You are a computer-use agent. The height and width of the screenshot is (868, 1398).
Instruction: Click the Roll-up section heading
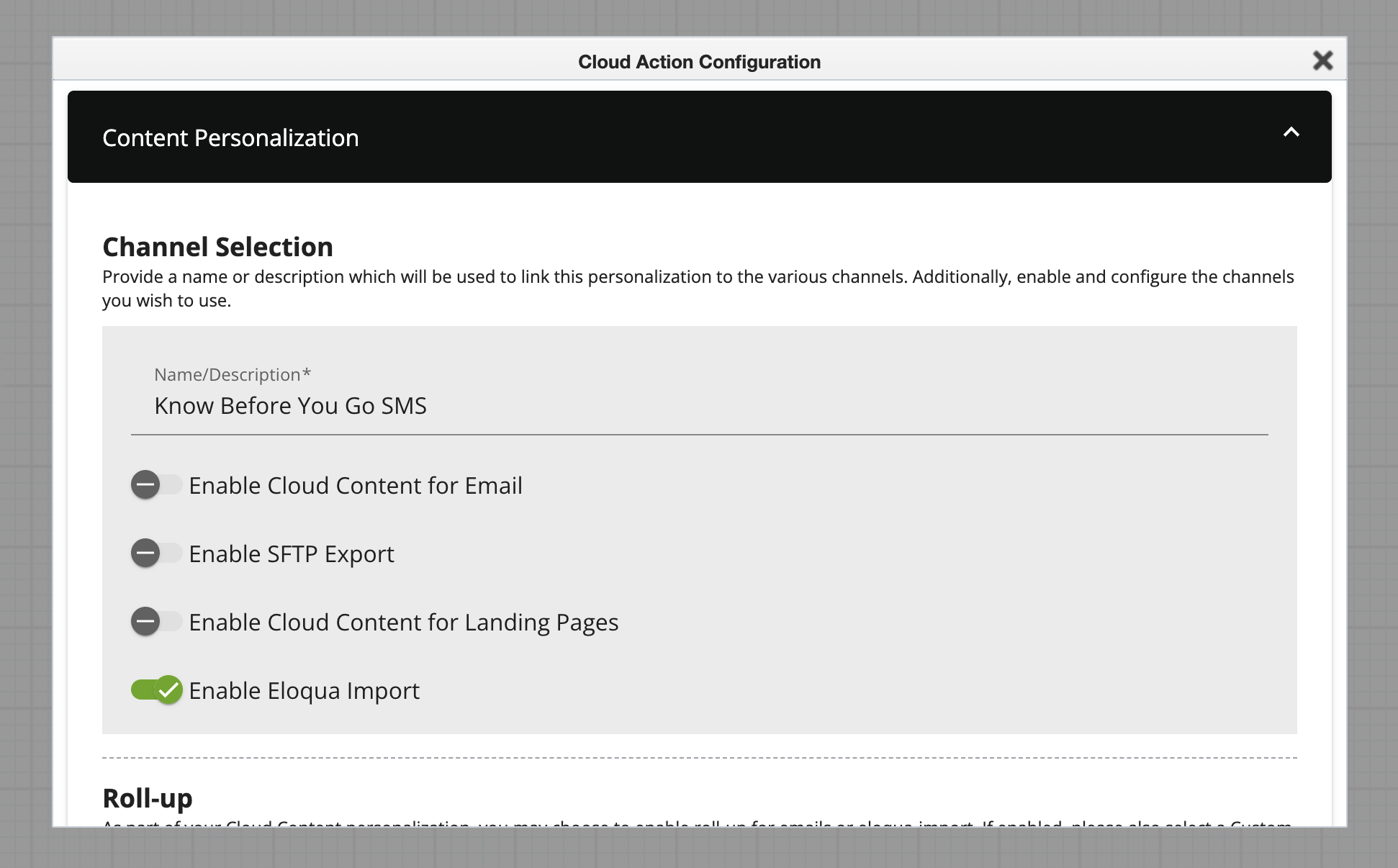tap(148, 798)
